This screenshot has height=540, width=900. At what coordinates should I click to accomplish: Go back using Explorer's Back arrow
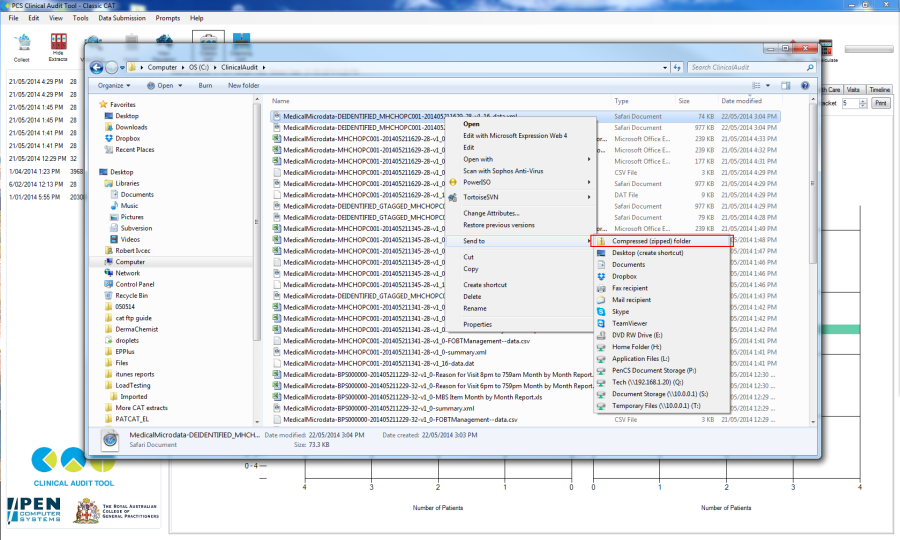(x=96, y=68)
